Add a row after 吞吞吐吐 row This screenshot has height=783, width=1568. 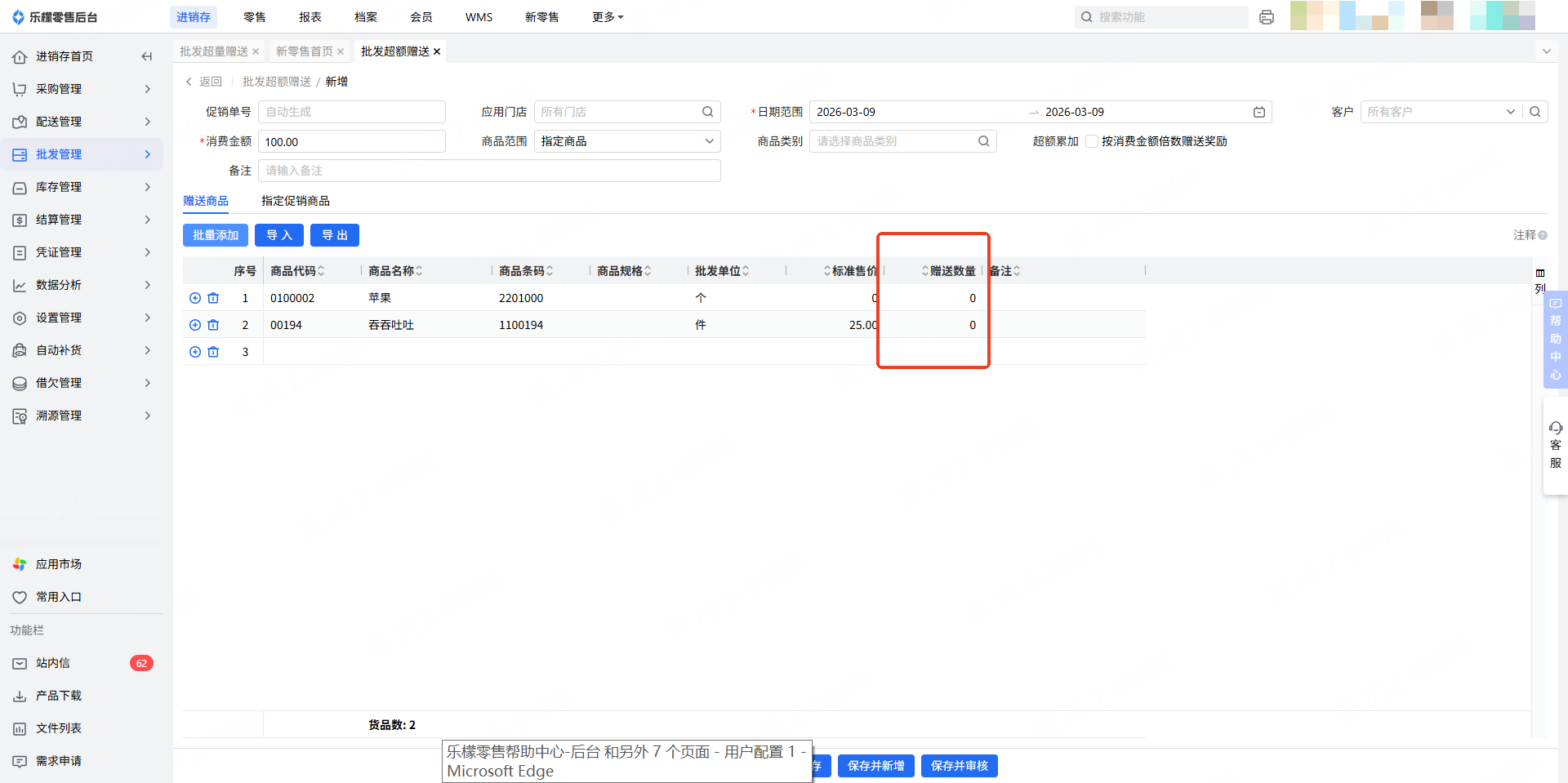click(x=195, y=325)
